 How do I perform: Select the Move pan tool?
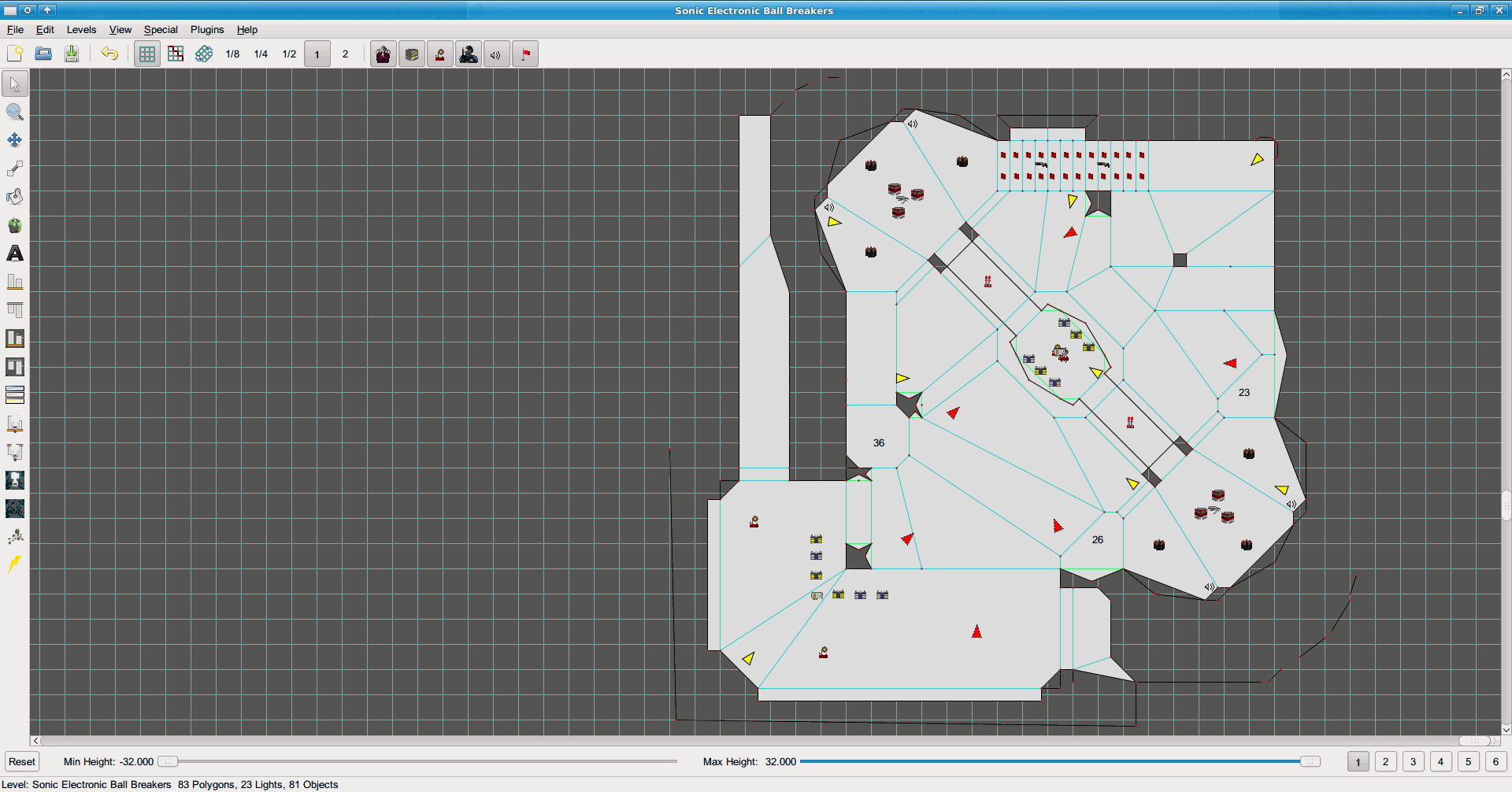click(15, 140)
